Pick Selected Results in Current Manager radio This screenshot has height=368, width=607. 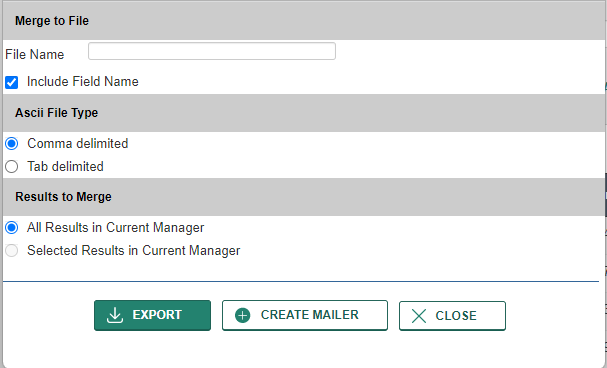(x=12, y=250)
